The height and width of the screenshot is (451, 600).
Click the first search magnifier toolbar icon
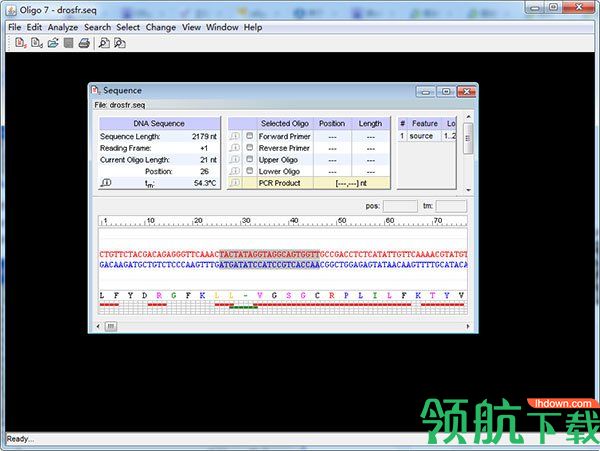point(104,43)
